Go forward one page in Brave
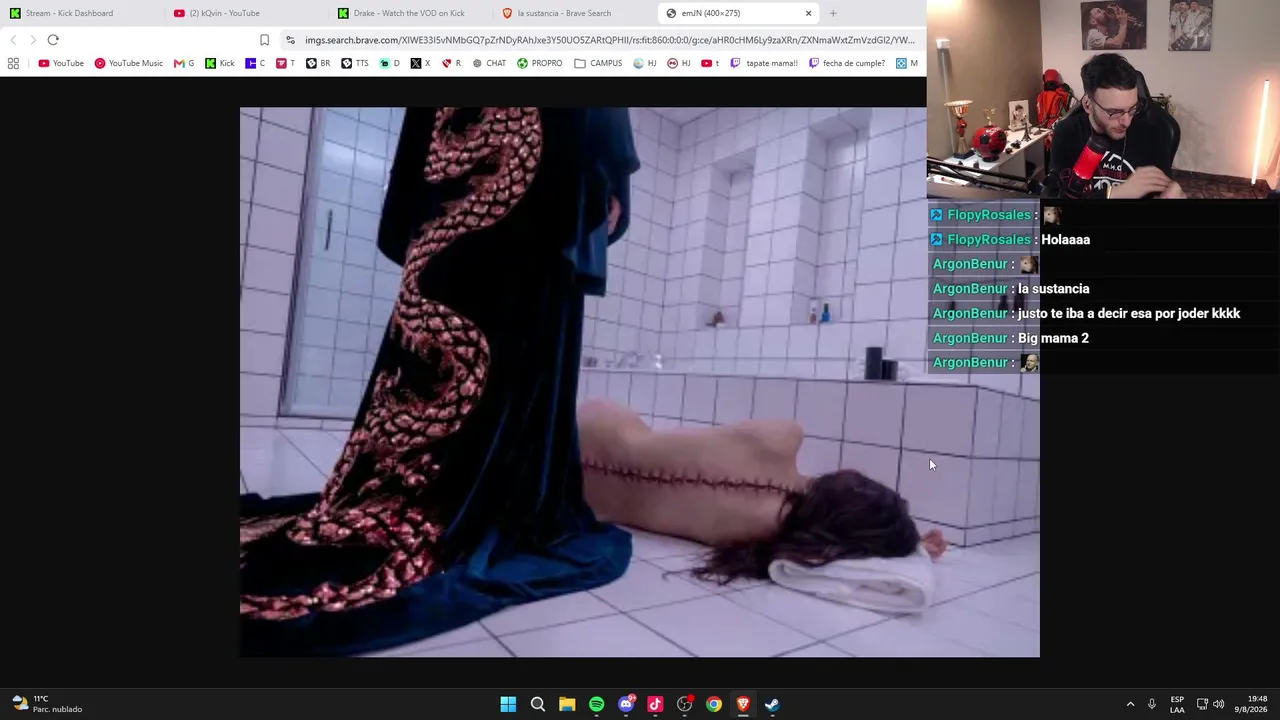This screenshot has height=720, width=1280. [33, 40]
